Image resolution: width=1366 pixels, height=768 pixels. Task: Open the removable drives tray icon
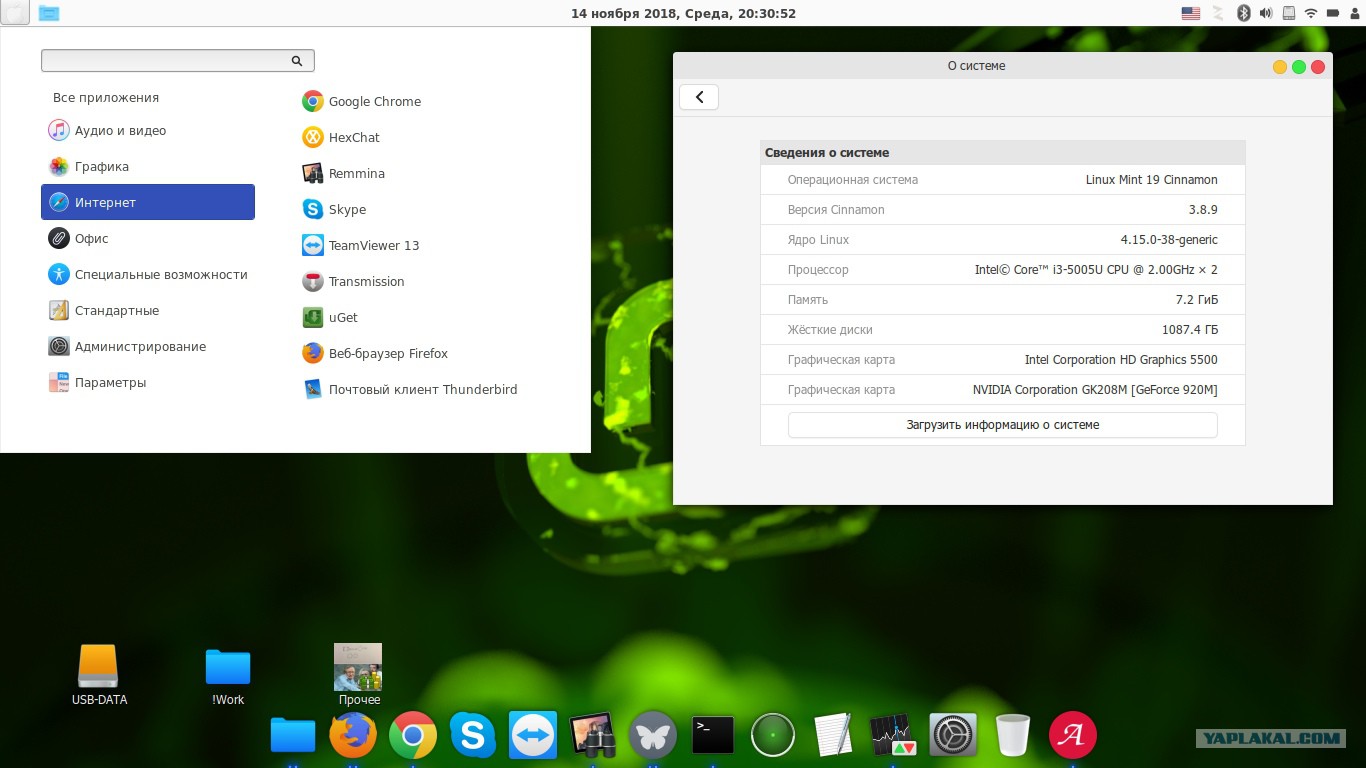[x=1289, y=13]
